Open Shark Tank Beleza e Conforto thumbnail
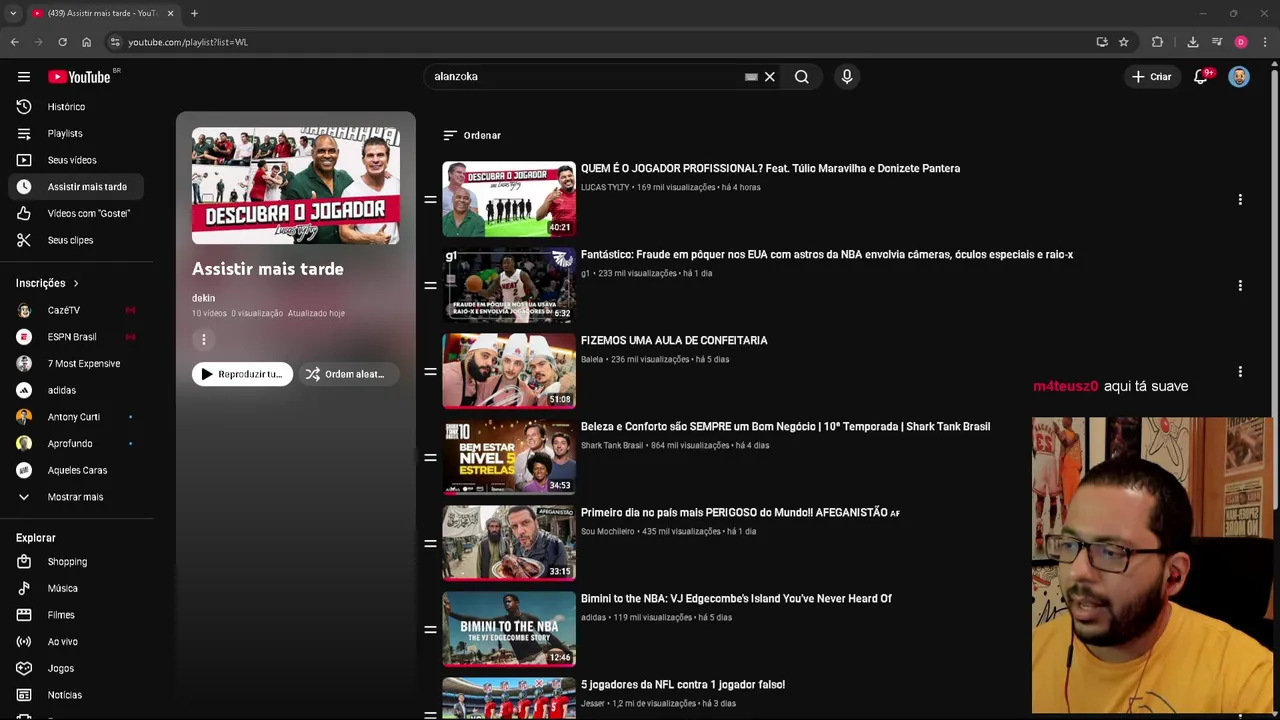Image resolution: width=1280 pixels, height=720 pixels. pos(509,457)
